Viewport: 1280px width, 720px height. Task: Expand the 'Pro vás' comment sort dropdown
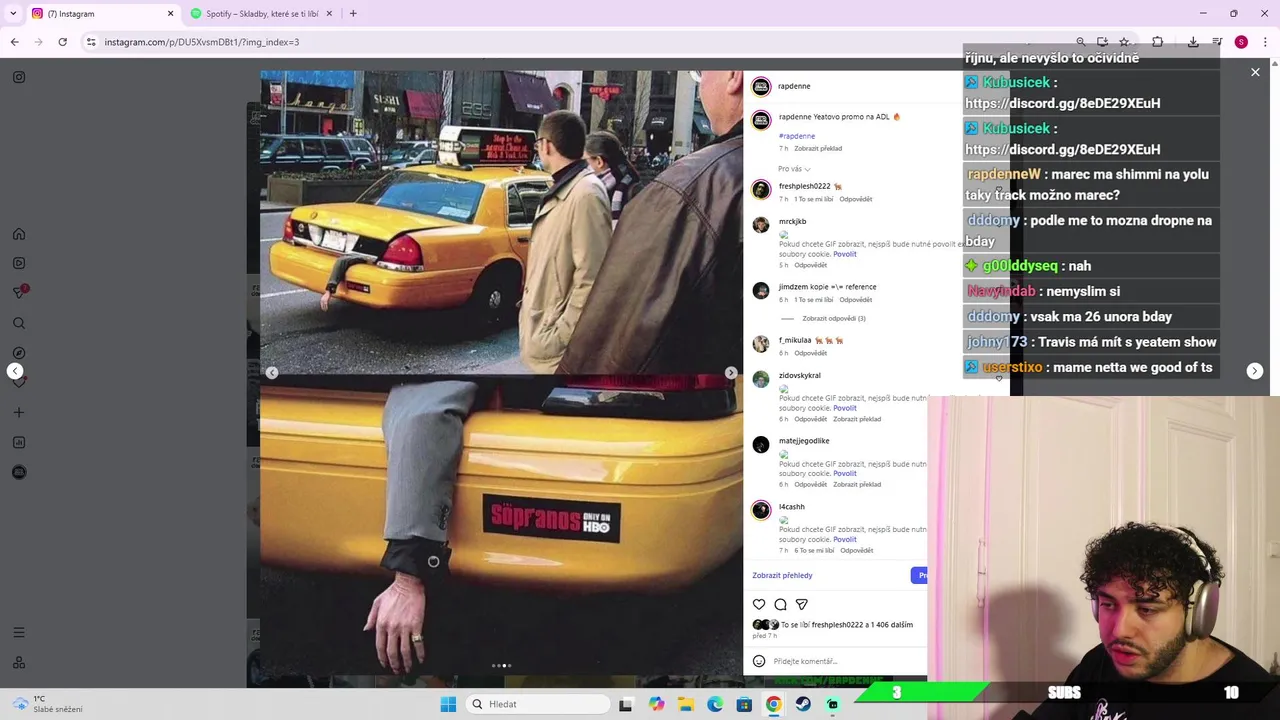[794, 169]
